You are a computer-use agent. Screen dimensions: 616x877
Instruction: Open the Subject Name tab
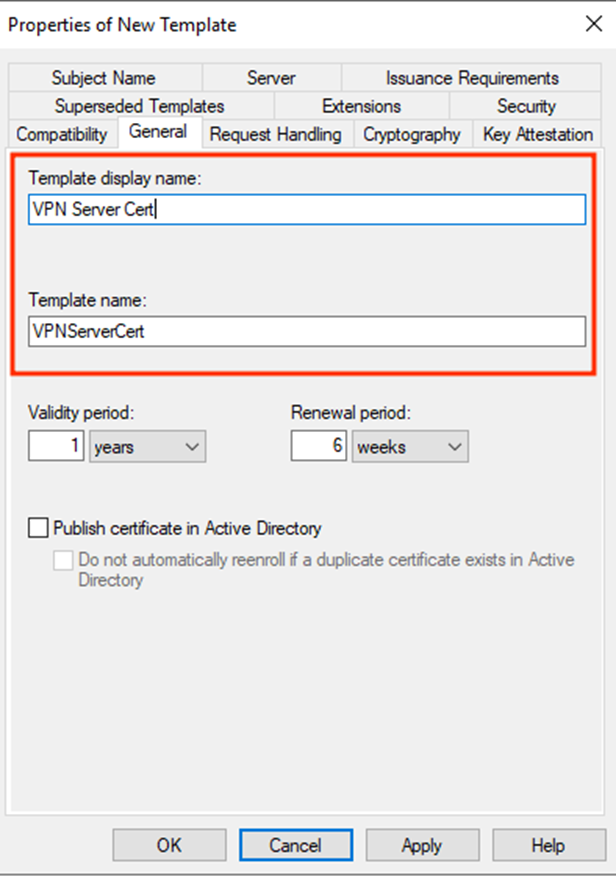pos(105,78)
